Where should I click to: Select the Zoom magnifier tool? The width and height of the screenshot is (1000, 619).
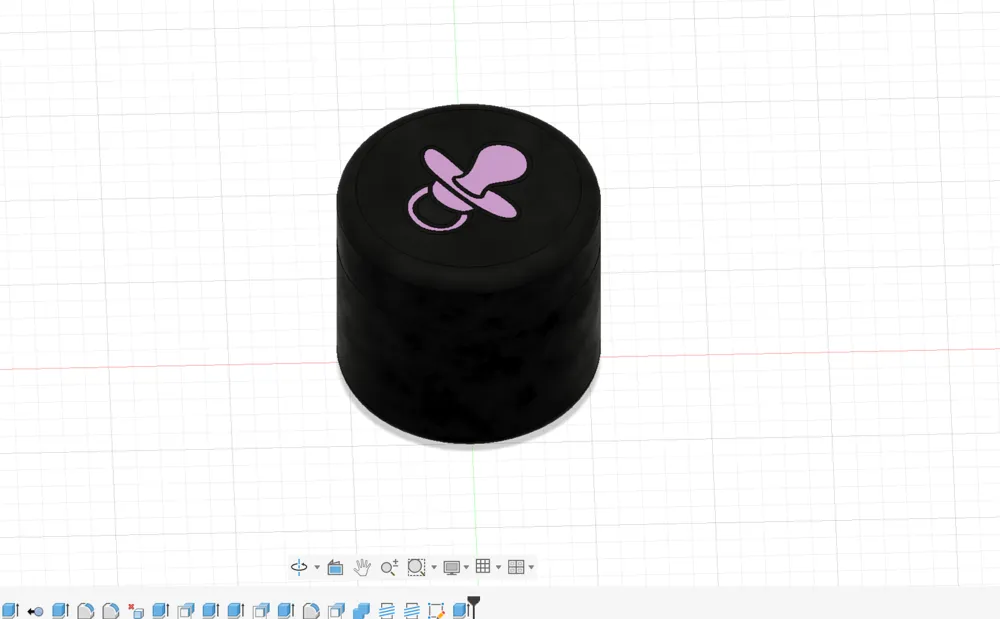(x=389, y=567)
